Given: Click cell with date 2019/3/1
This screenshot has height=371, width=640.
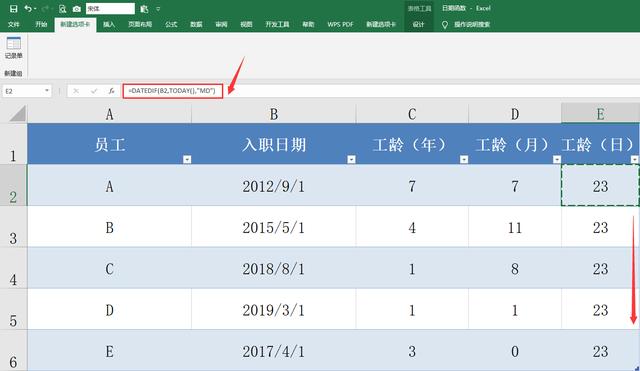Looking at the screenshot, I should pos(273,309).
